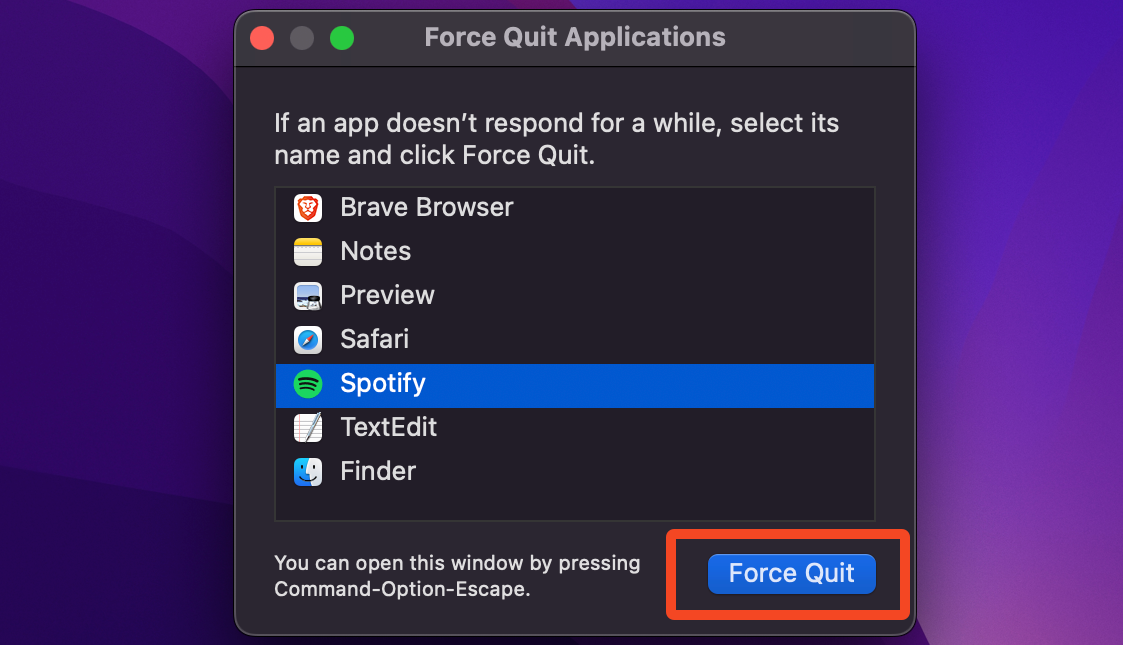Click the Spotify icon in the list
This screenshot has height=645, width=1123.
pos(307,384)
